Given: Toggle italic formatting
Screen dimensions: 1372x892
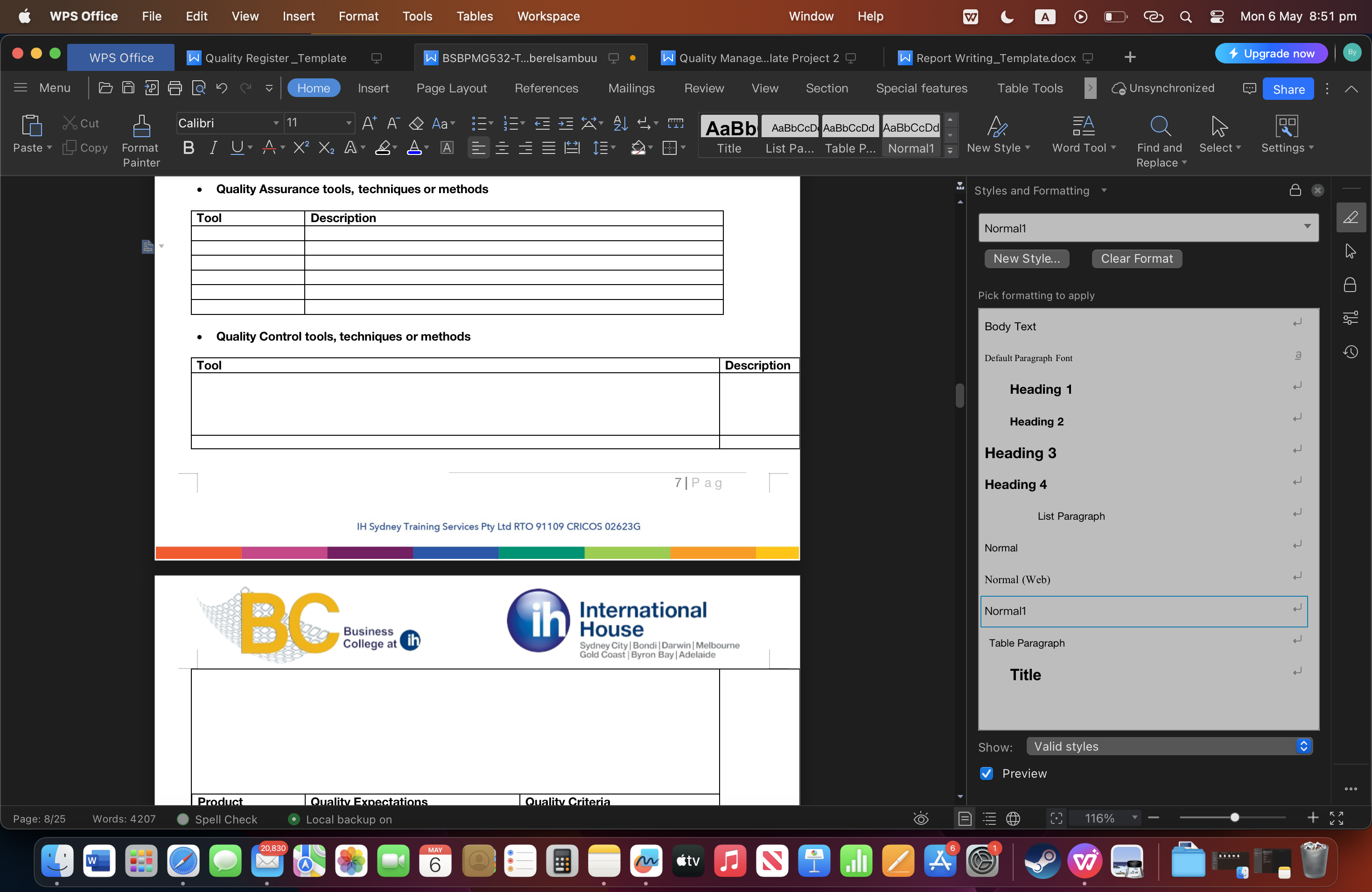Looking at the screenshot, I should [x=212, y=147].
